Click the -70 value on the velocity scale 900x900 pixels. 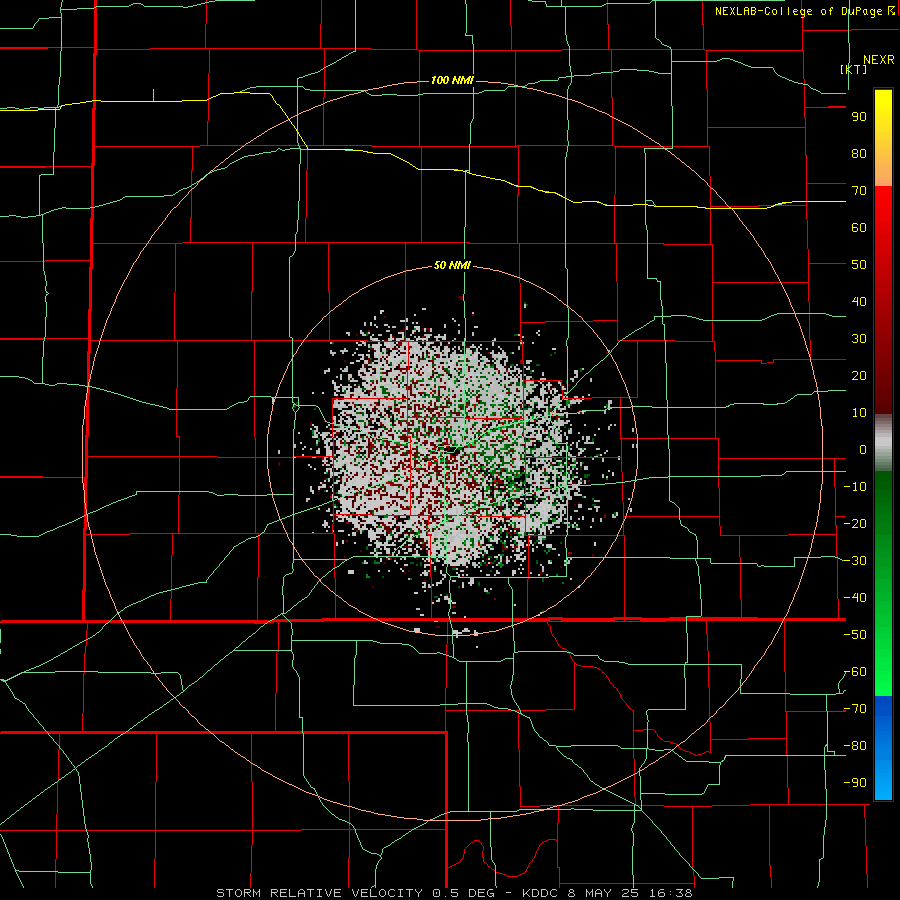tap(855, 709)
